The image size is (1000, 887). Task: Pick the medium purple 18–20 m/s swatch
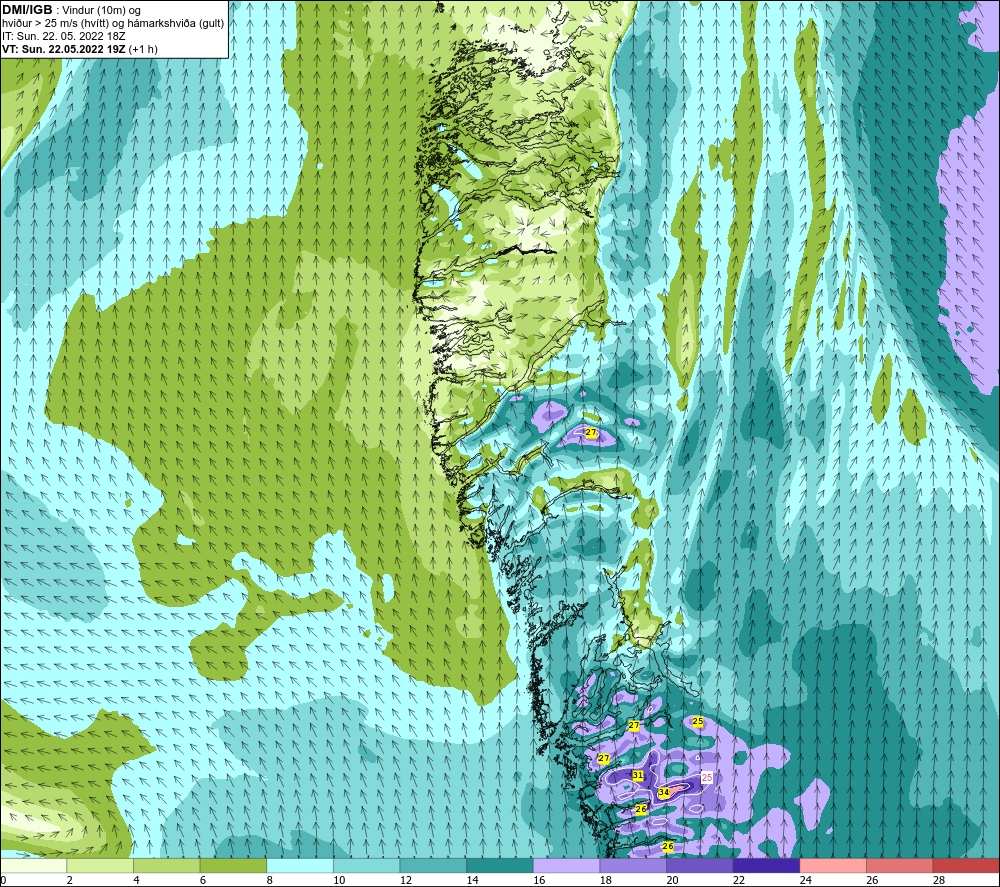click(x=633, y=865)
